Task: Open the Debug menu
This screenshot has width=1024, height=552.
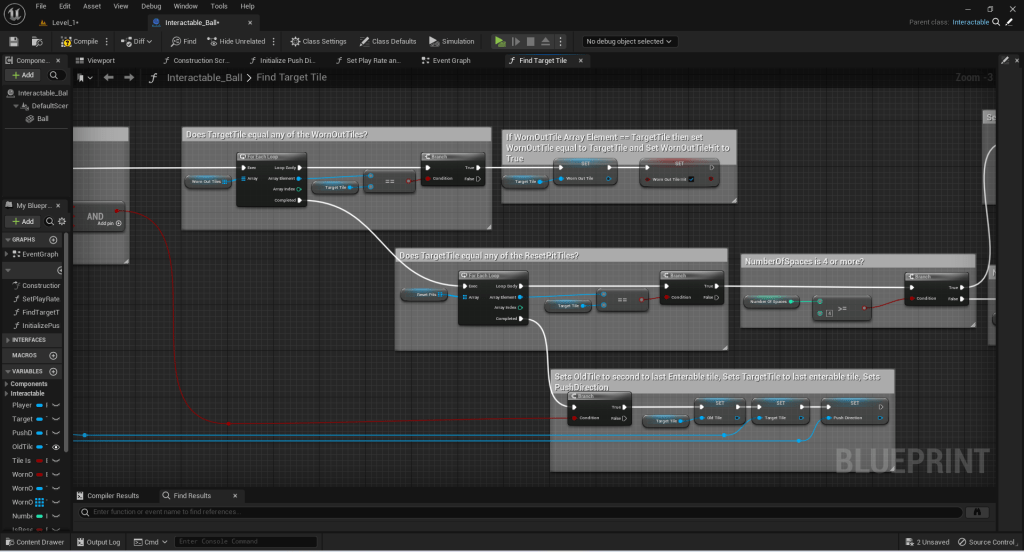Action: (x=151, y=6)
